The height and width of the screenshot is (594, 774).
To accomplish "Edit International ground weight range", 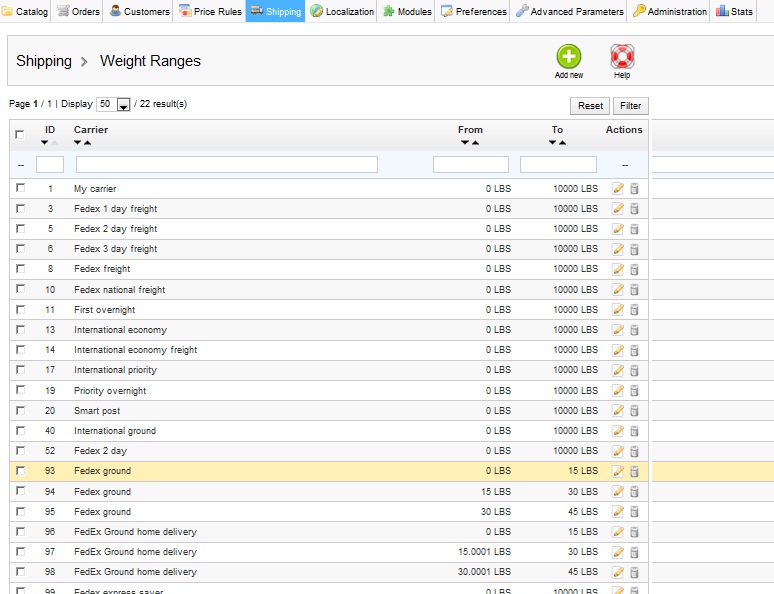I will point(618,431).
